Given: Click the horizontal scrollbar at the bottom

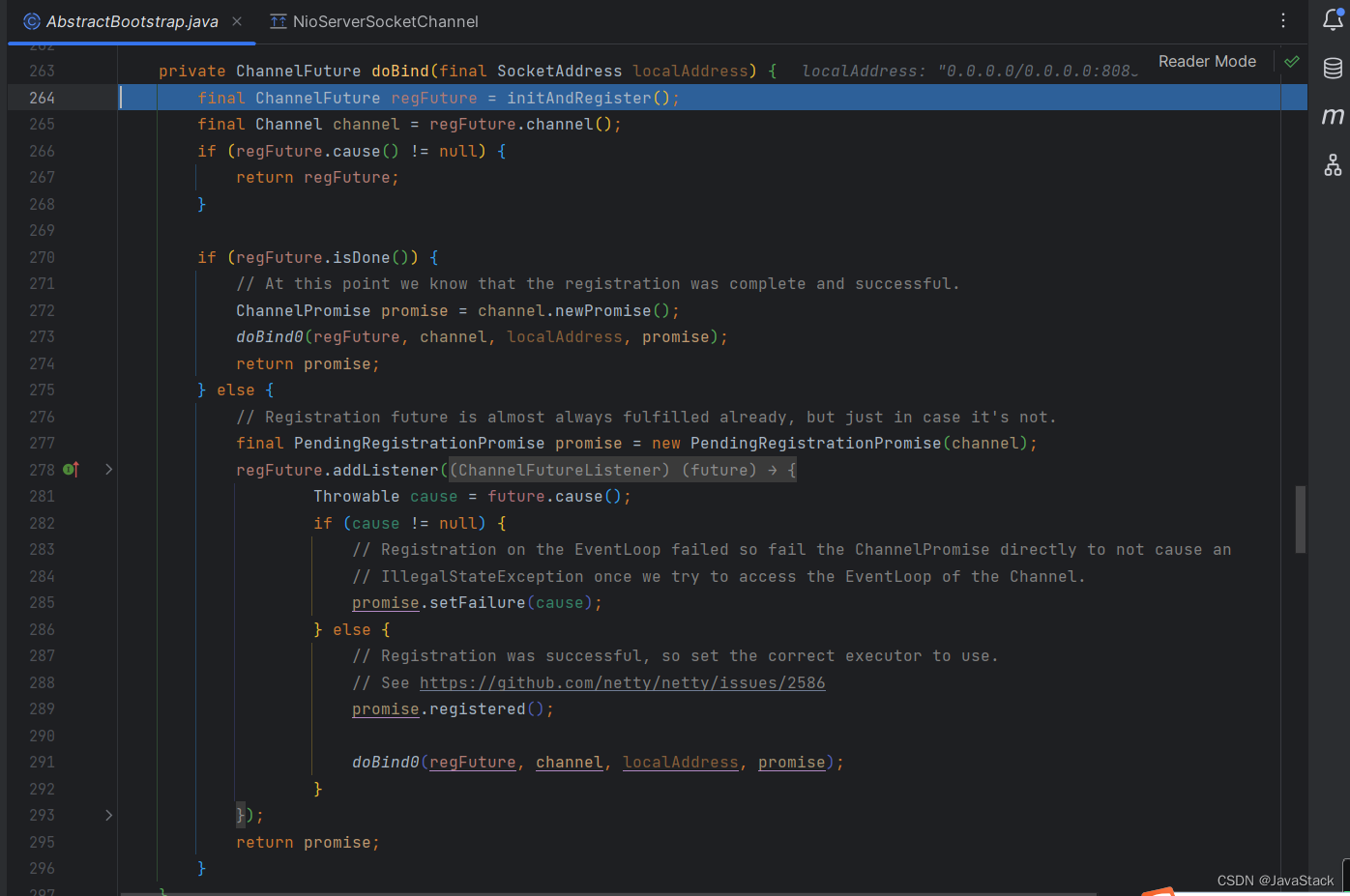Looking at the screenshot, I should [x=609, y=893].
